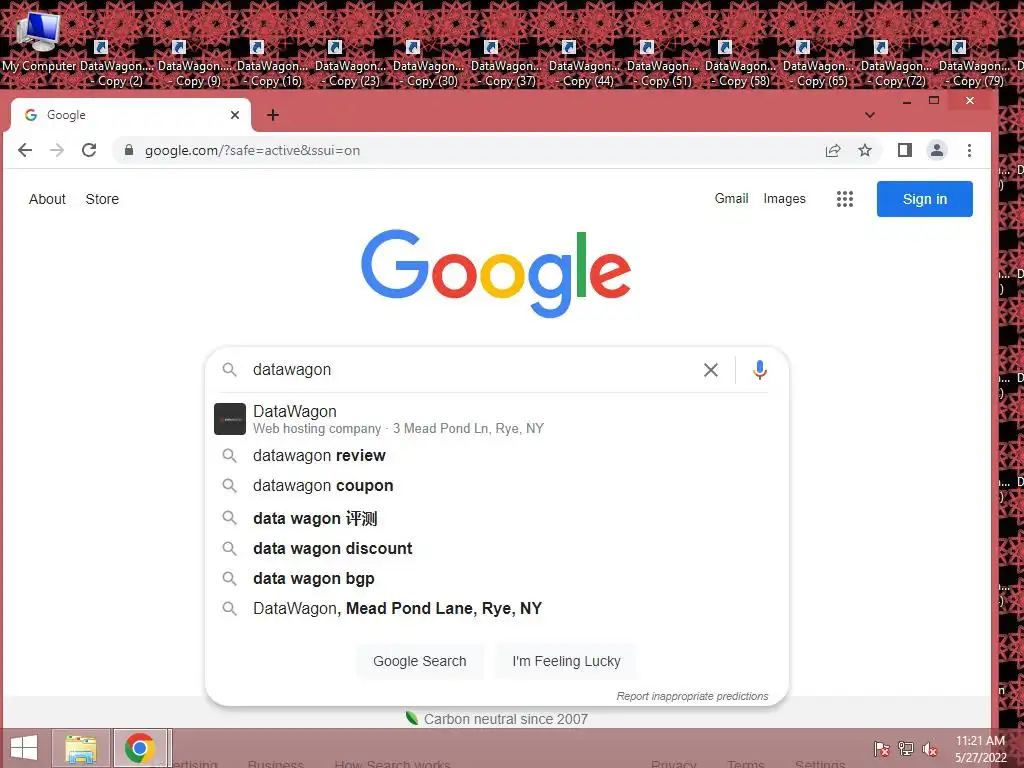This screenshot has height=768, width=1024.
Task: Open Chrome side panel icon
Action: tap(904, 150)
